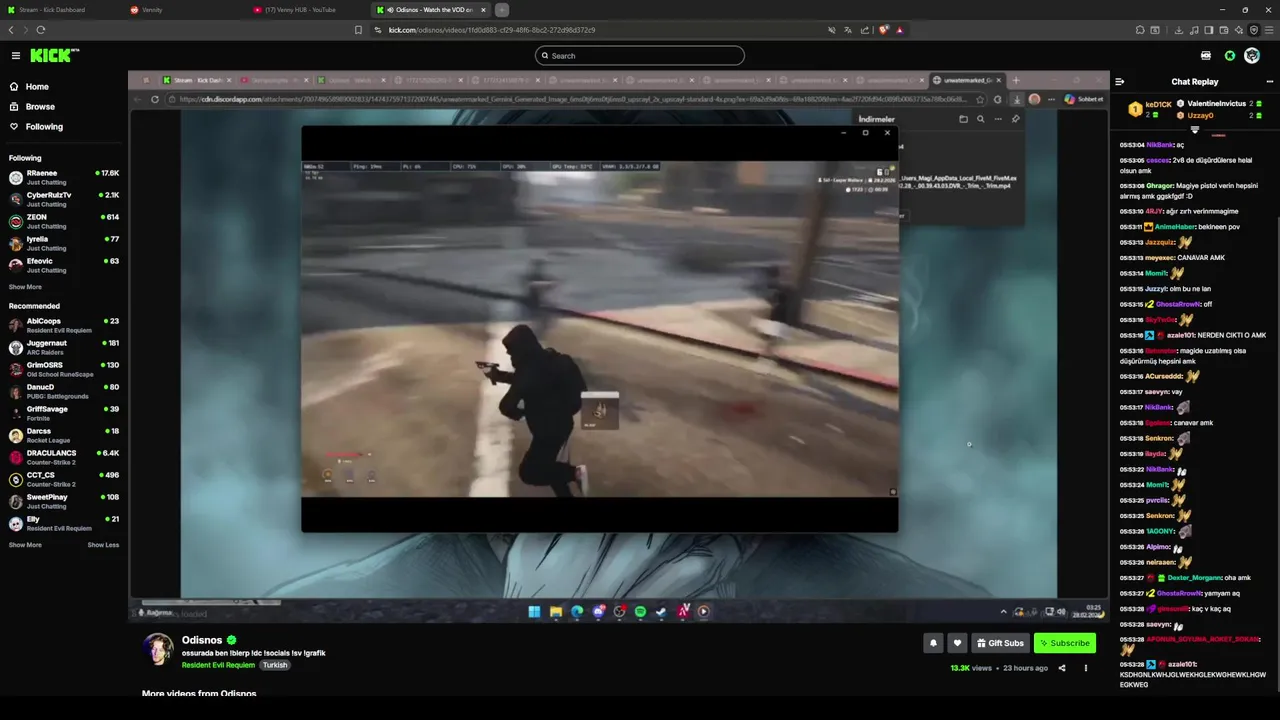The width and height of the screenshot is (1280, 720).
Task: Bookmark this page
Action: [x=358, y=30]
